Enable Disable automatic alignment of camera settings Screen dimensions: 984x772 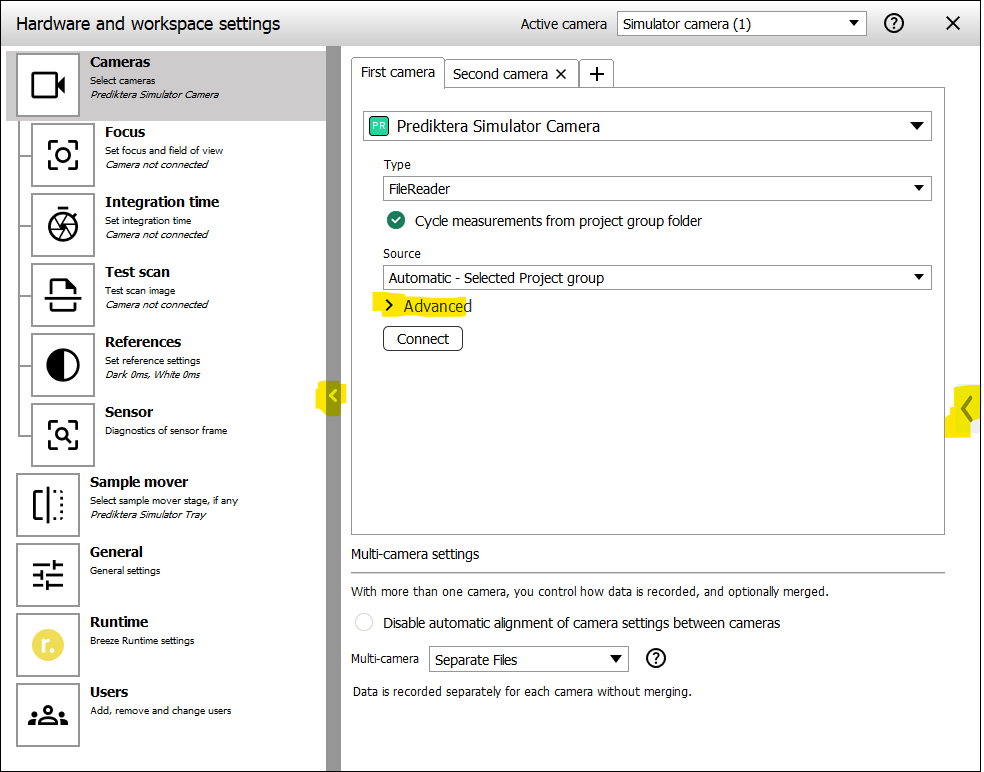[365, 623]
